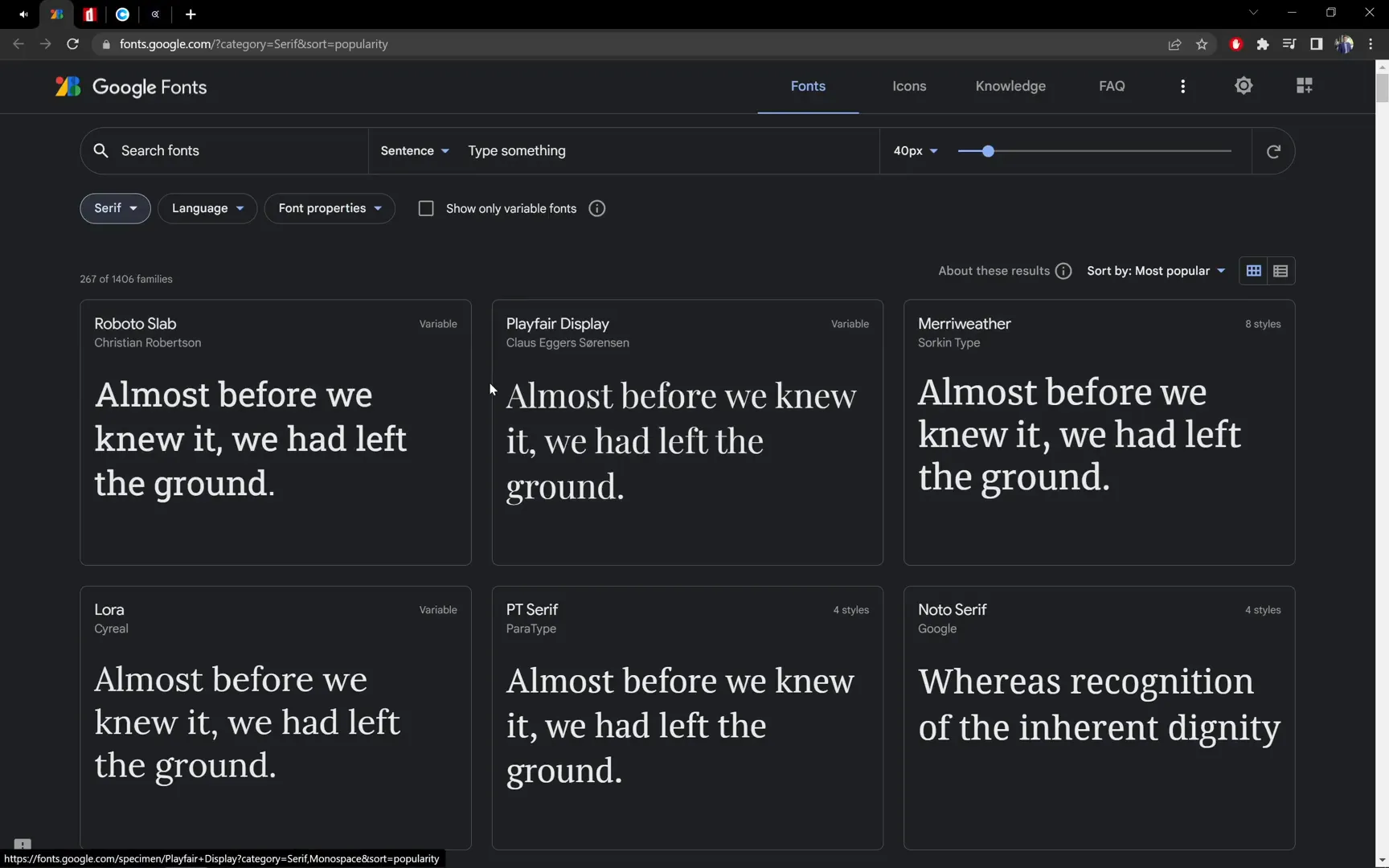
Task: Open variable fonts info icon
Action: click(596, 208)
